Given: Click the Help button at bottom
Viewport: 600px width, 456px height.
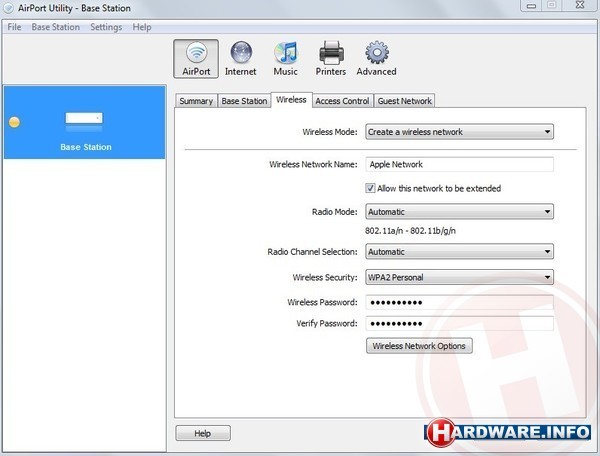Looking at the screenshot, I should 203,433.
